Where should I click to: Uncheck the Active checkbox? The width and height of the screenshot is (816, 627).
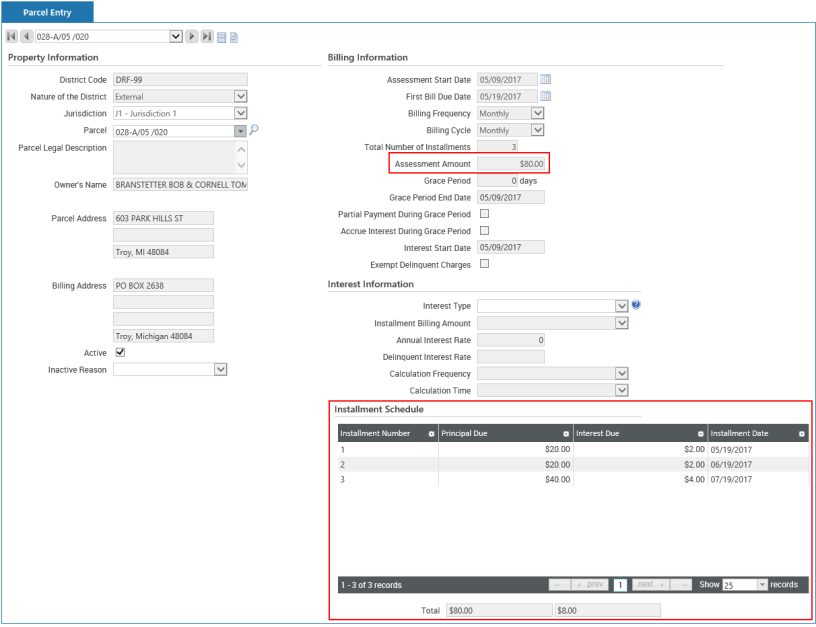[121, 353]
